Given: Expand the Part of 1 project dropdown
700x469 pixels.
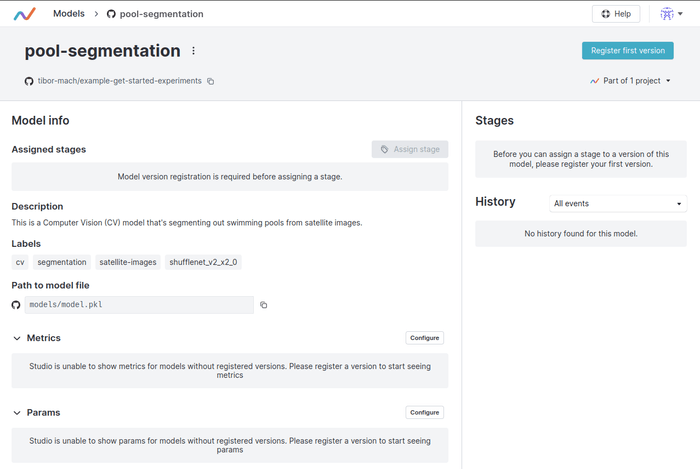Looking at the screenshot, I should (x=630, y=81).
